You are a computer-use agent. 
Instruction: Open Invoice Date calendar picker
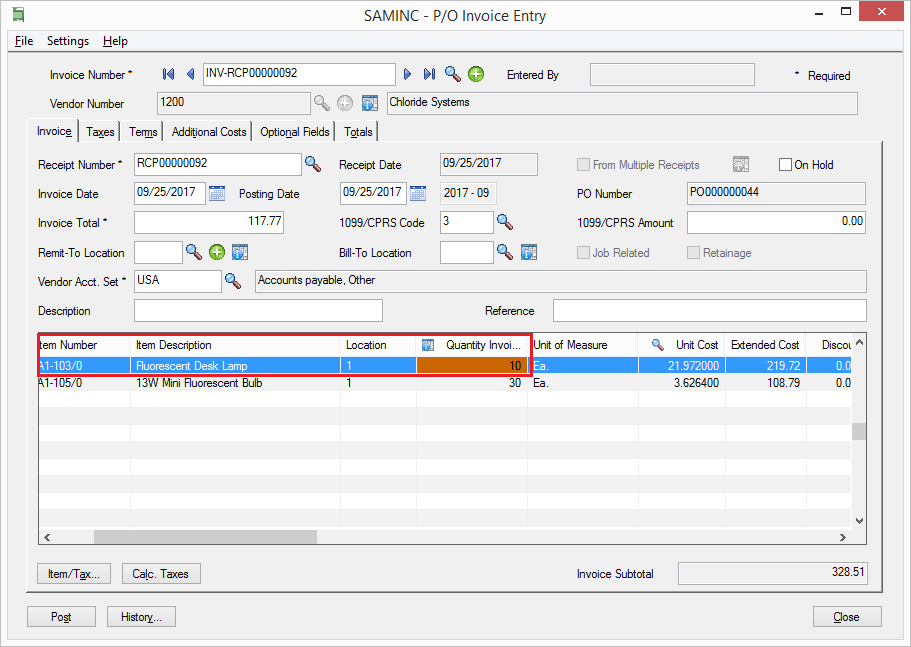point(217,193)
